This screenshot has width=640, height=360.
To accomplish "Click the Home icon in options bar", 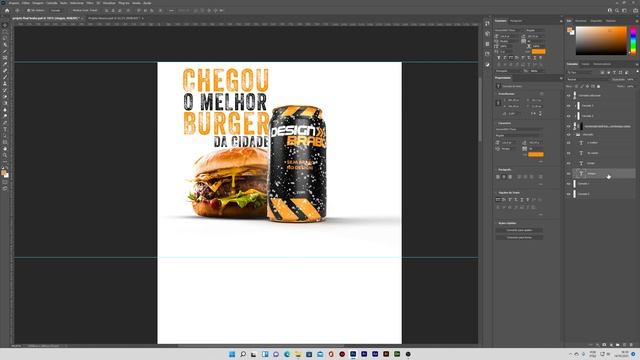I will [7, 11].
